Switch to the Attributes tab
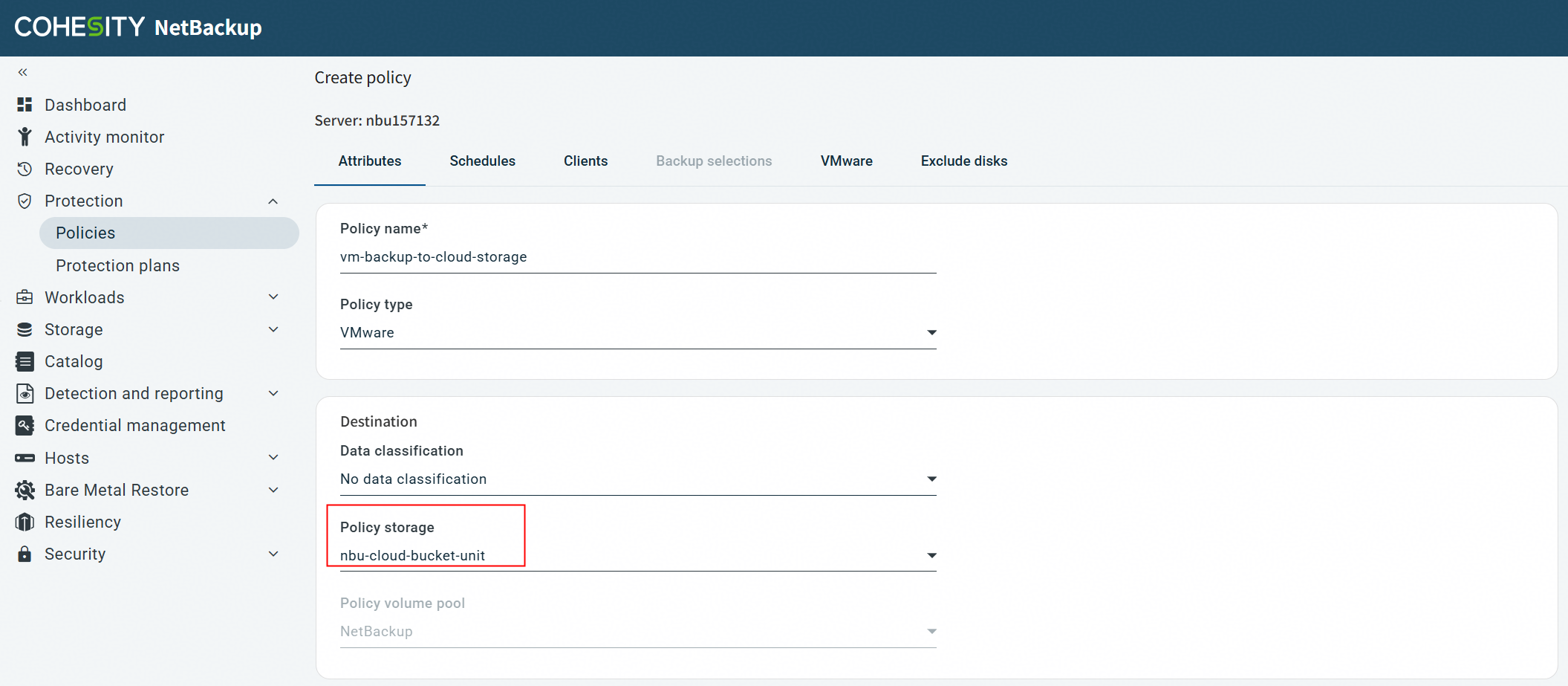 click(370, 161)
